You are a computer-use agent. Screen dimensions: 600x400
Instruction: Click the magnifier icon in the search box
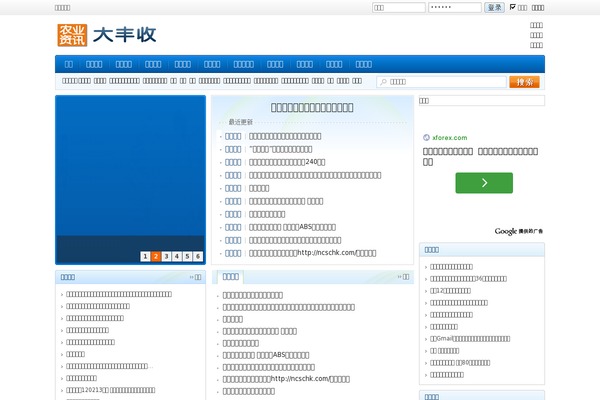[x=383, y=82]
